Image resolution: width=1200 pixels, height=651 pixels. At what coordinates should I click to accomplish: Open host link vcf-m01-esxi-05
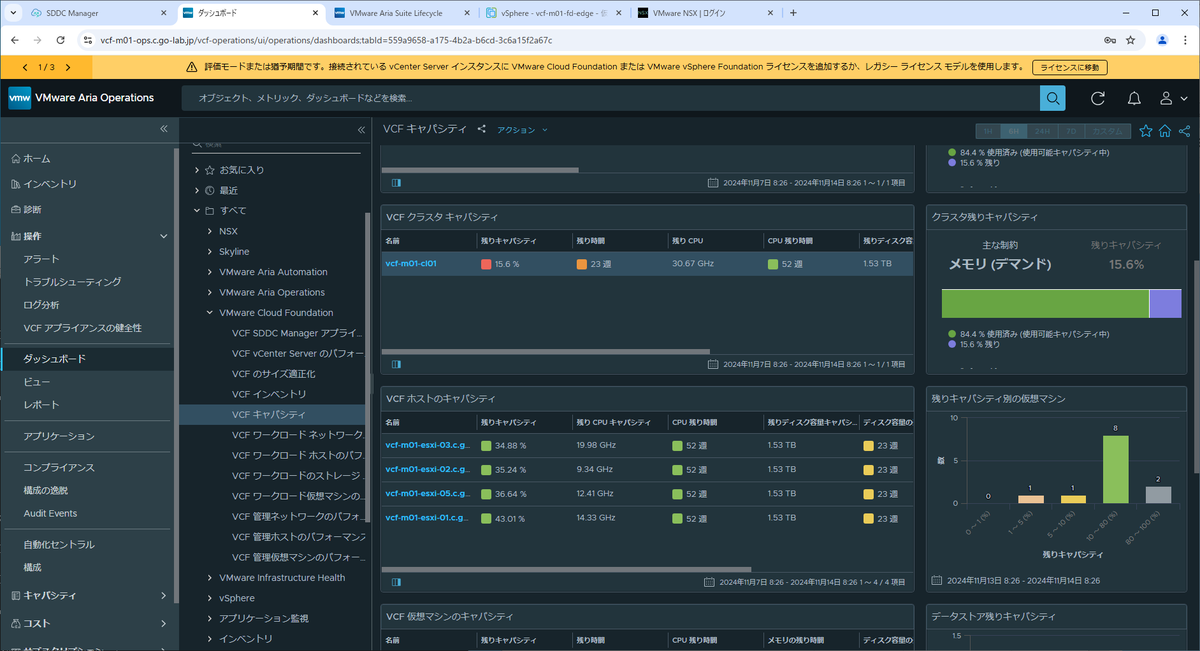pyautogui.click(x=426, y=493)
